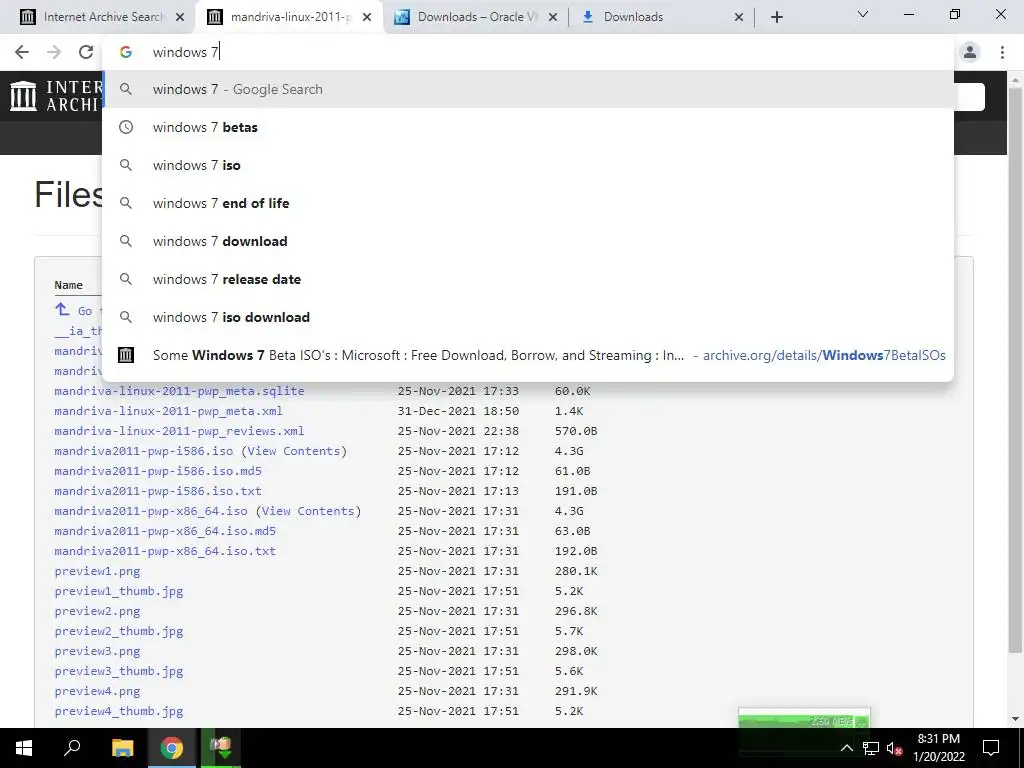Image resolution: width=1024 pixels, height=768 pixels.
Task: Open preview3_thumb.jpg file link
Action: pyautogui.click(x=119, y=671)
